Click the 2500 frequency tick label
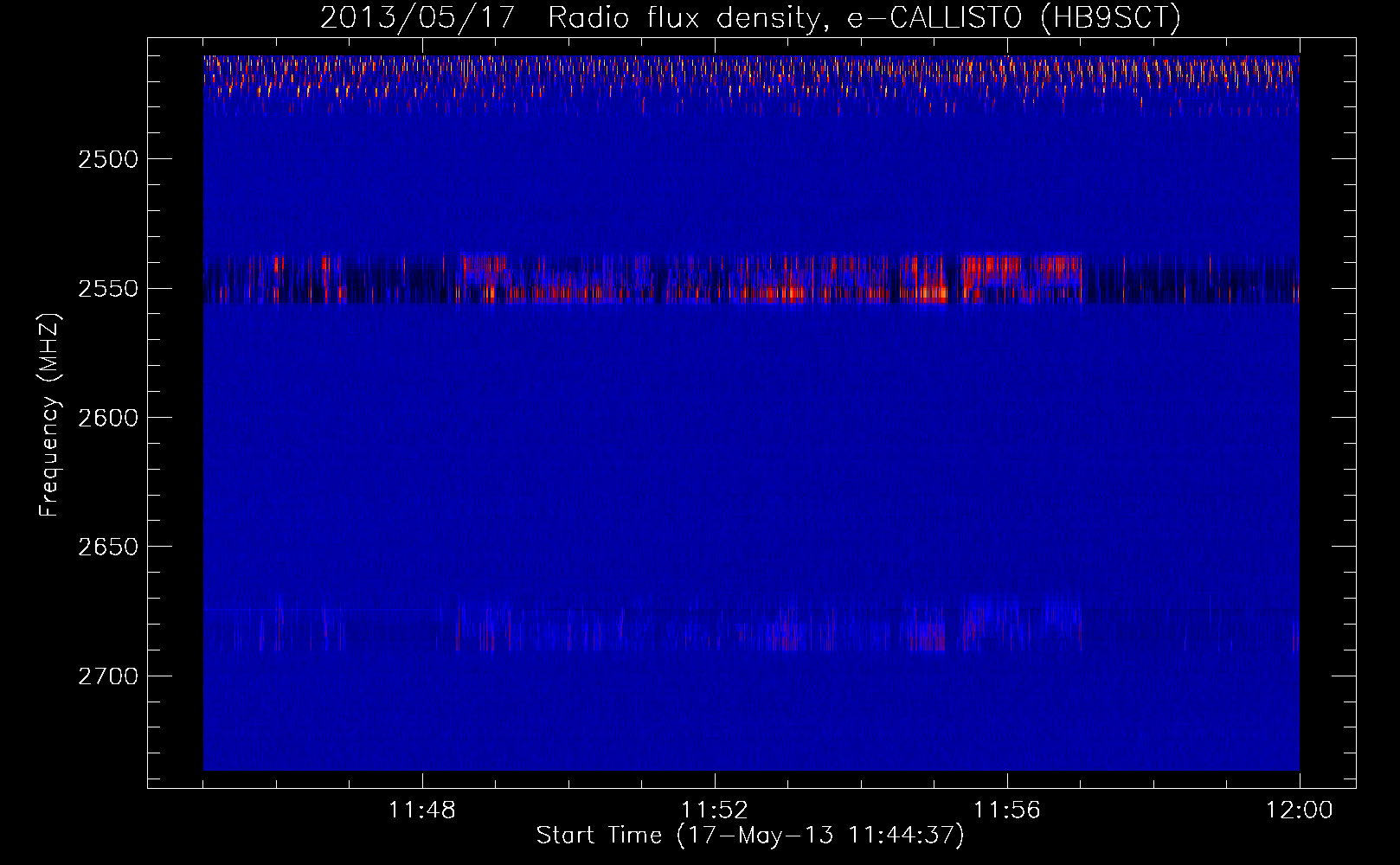1400x865 pixels. (108, 159)
